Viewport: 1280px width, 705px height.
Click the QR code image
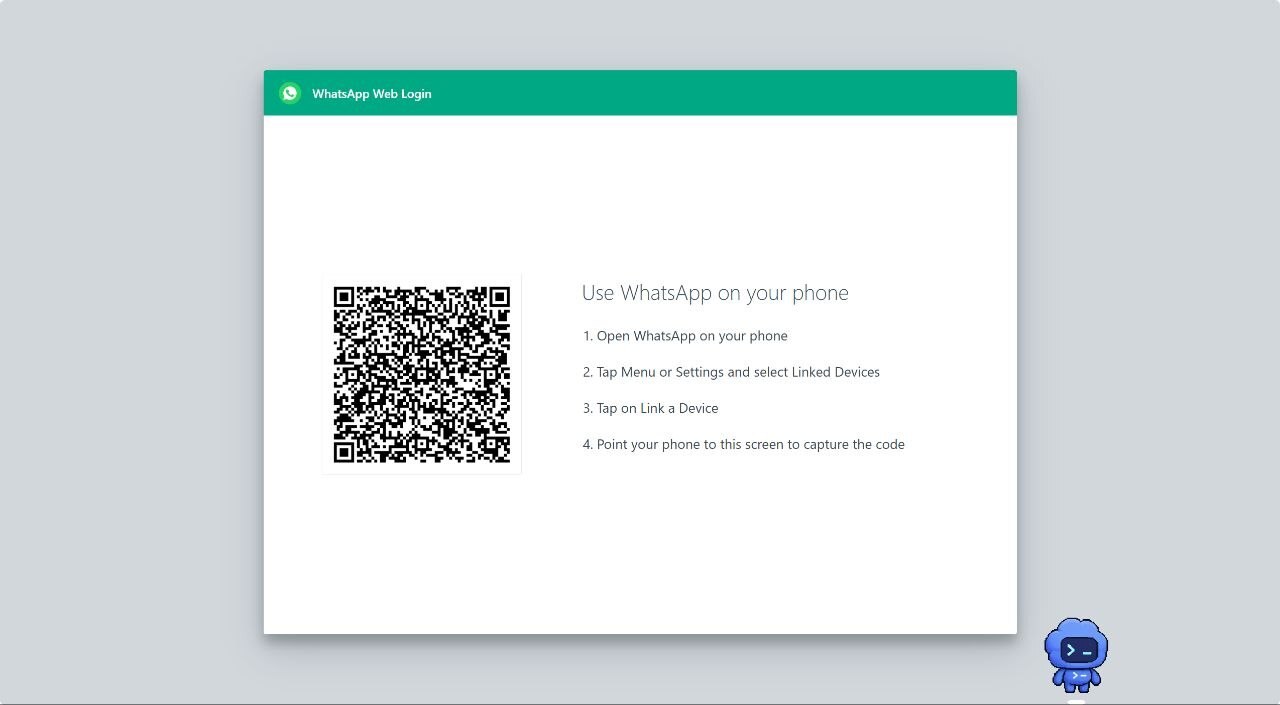422,374
